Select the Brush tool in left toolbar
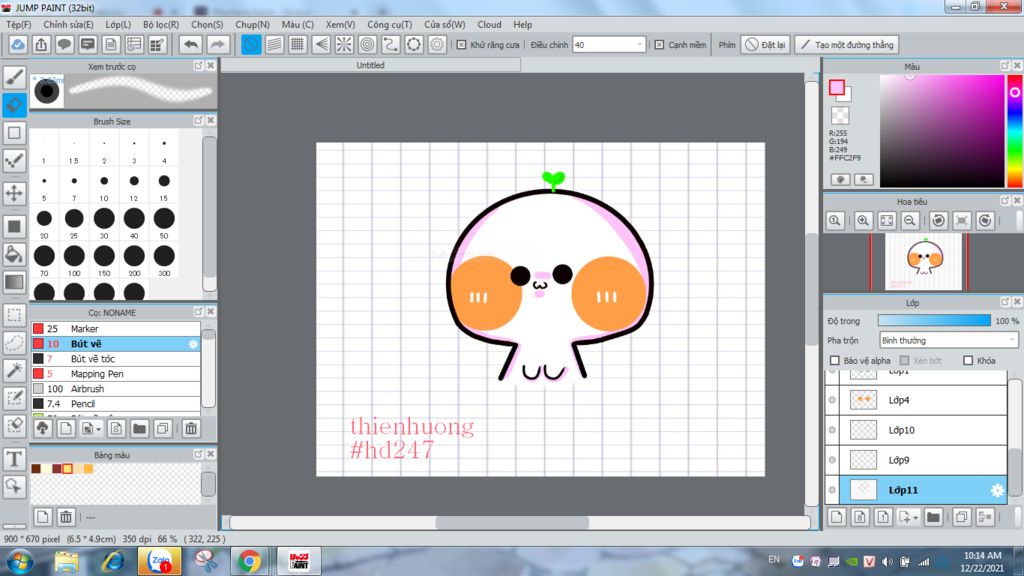The height and width of the screenshot is (576, 1024). 14,77
